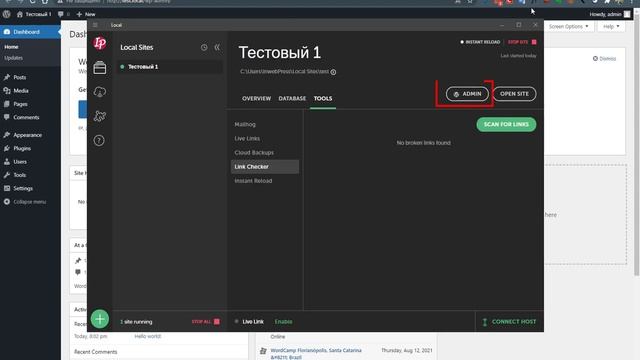Switch to the Tools tab
640x360 pixels.
(x=323, y=98)
